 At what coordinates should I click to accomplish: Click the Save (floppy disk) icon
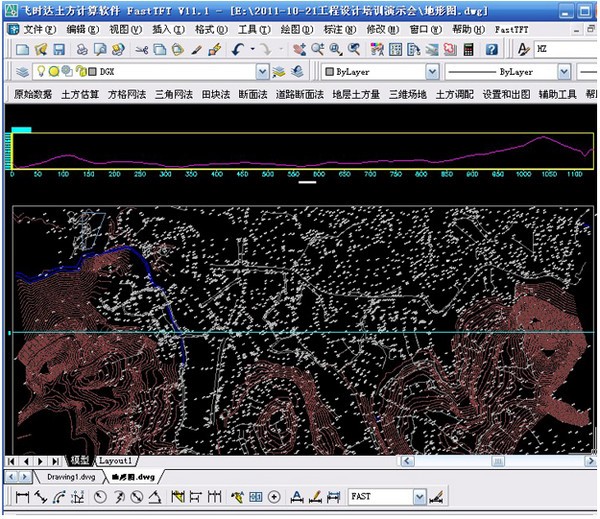[x=59, y=48]
